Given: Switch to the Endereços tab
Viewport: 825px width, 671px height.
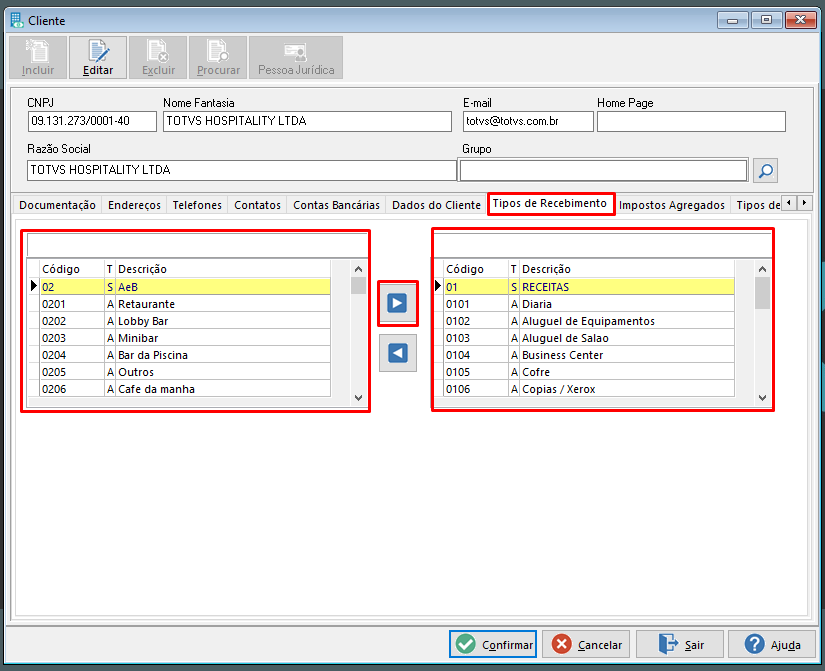Looking at the screenshot, I should 134,205.
